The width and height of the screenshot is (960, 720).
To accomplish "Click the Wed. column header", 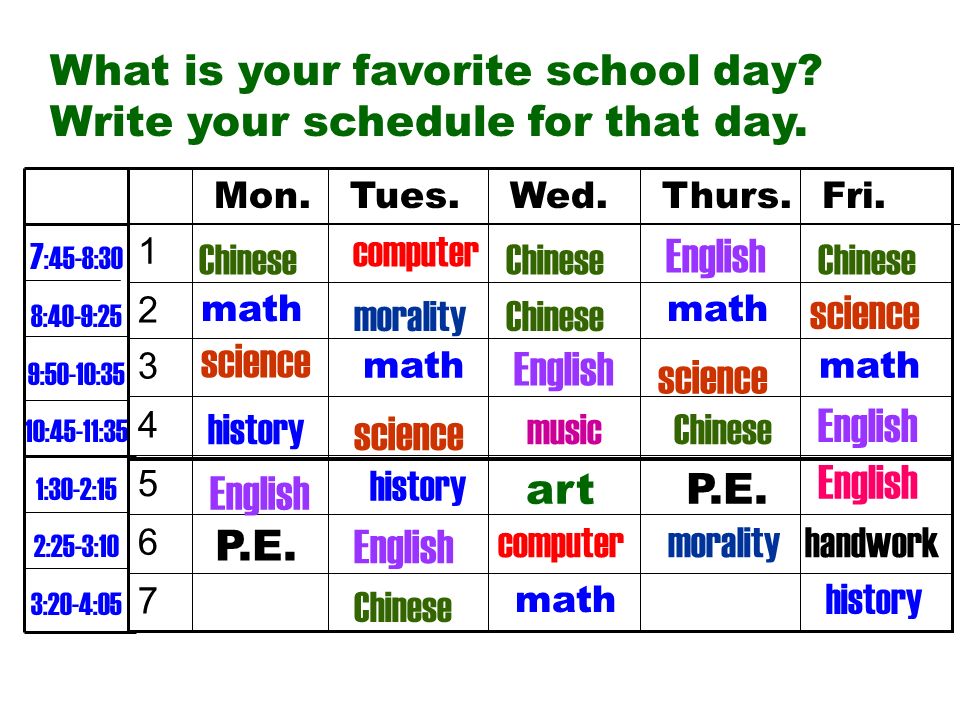I will tap(558, 196).
